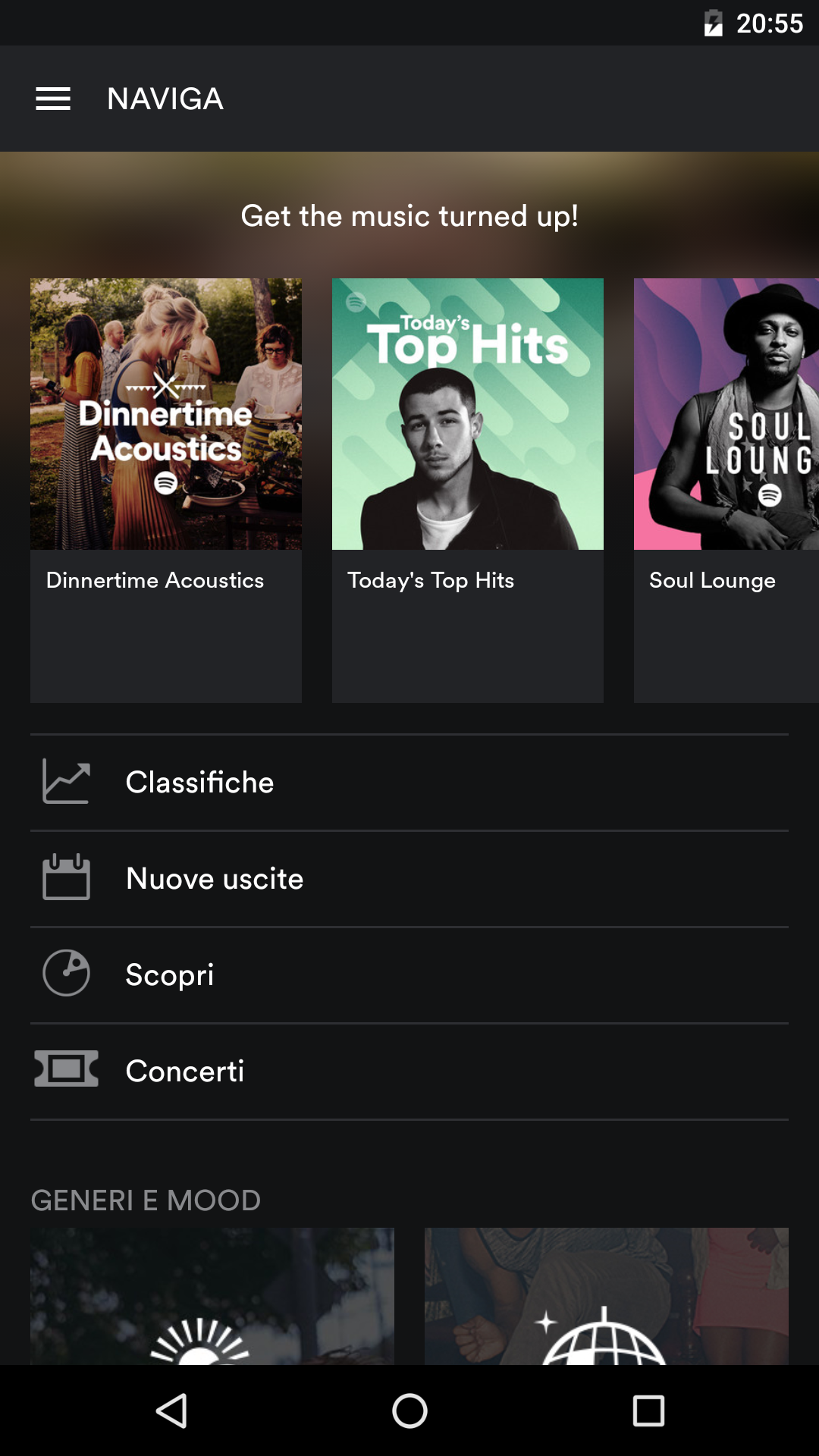Tap the Nuove uscite calendar icon

coord(66,877)
